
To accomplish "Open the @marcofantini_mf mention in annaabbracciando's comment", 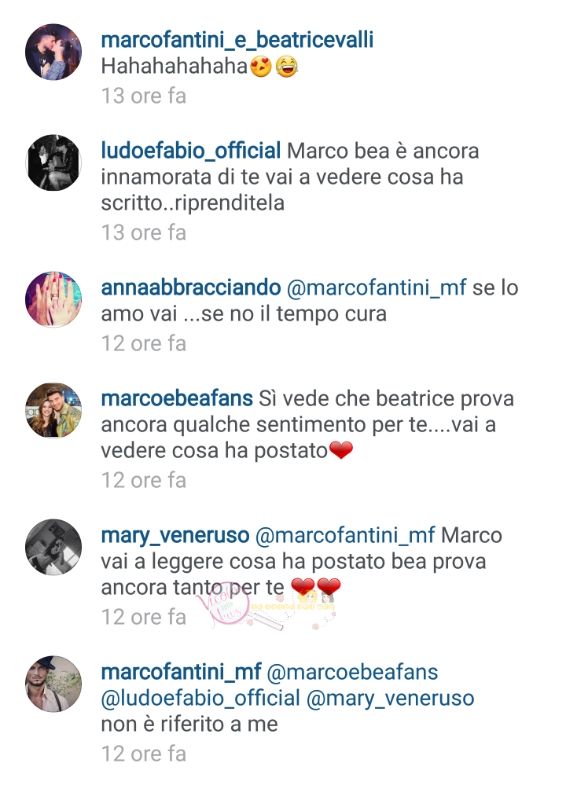I will click(x=376, y=288).
